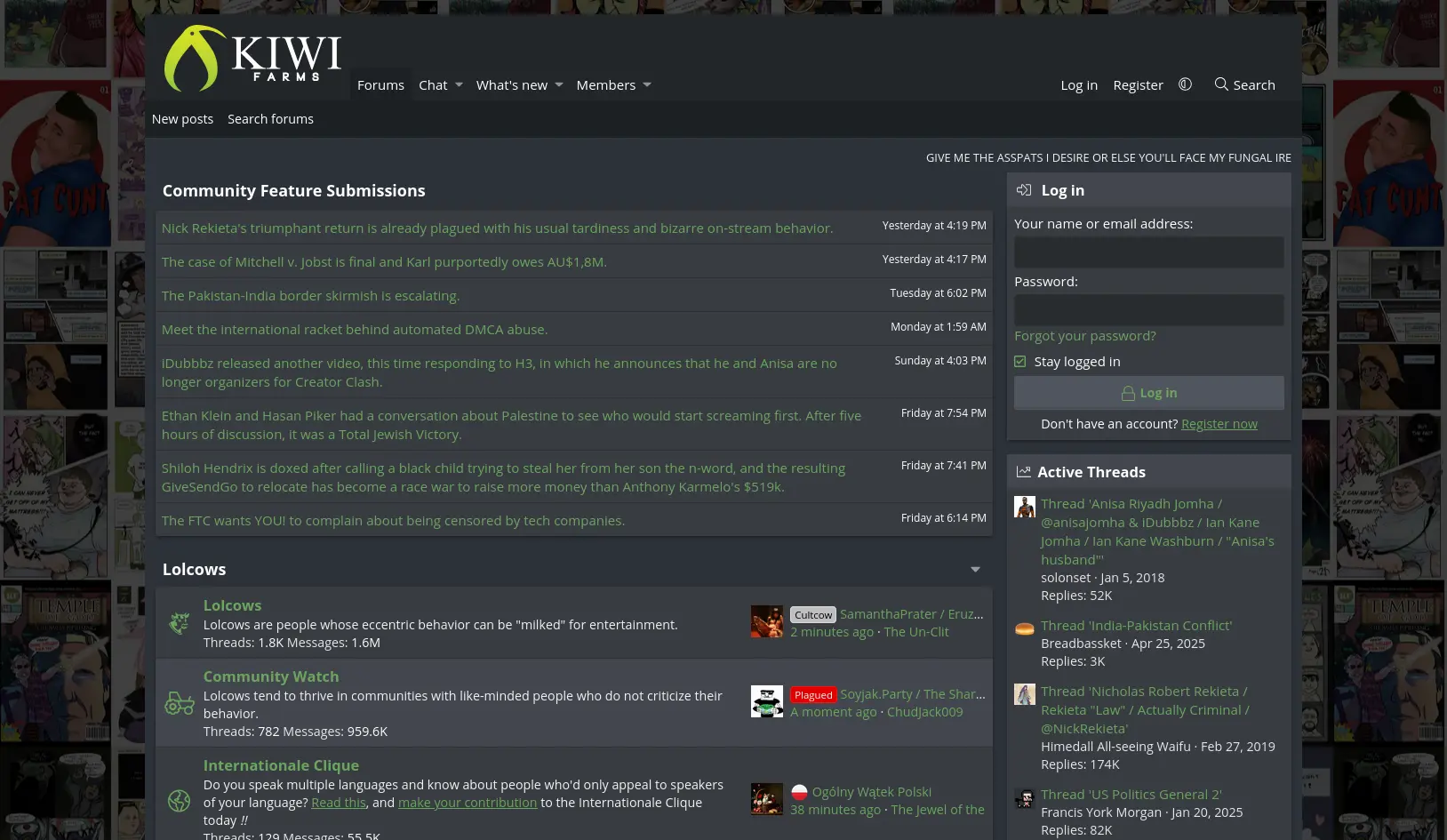This screenshot has width=1447, height=840.
Task: Open the Mitchell v. Jobst article
Action: (384, 262)
